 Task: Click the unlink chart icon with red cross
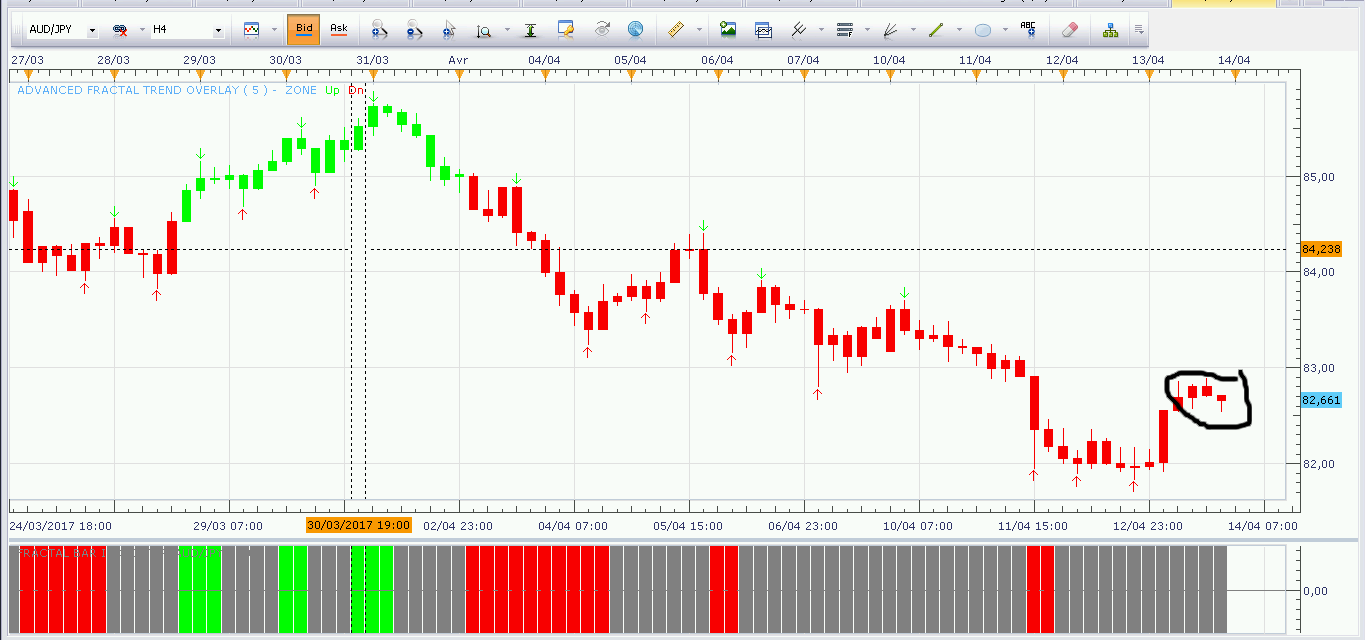click(120, 30)
